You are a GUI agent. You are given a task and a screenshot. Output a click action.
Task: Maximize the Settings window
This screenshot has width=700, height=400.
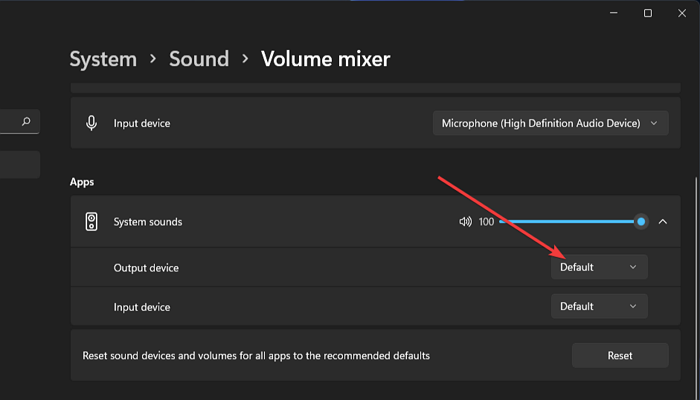[x=648, y=13]
